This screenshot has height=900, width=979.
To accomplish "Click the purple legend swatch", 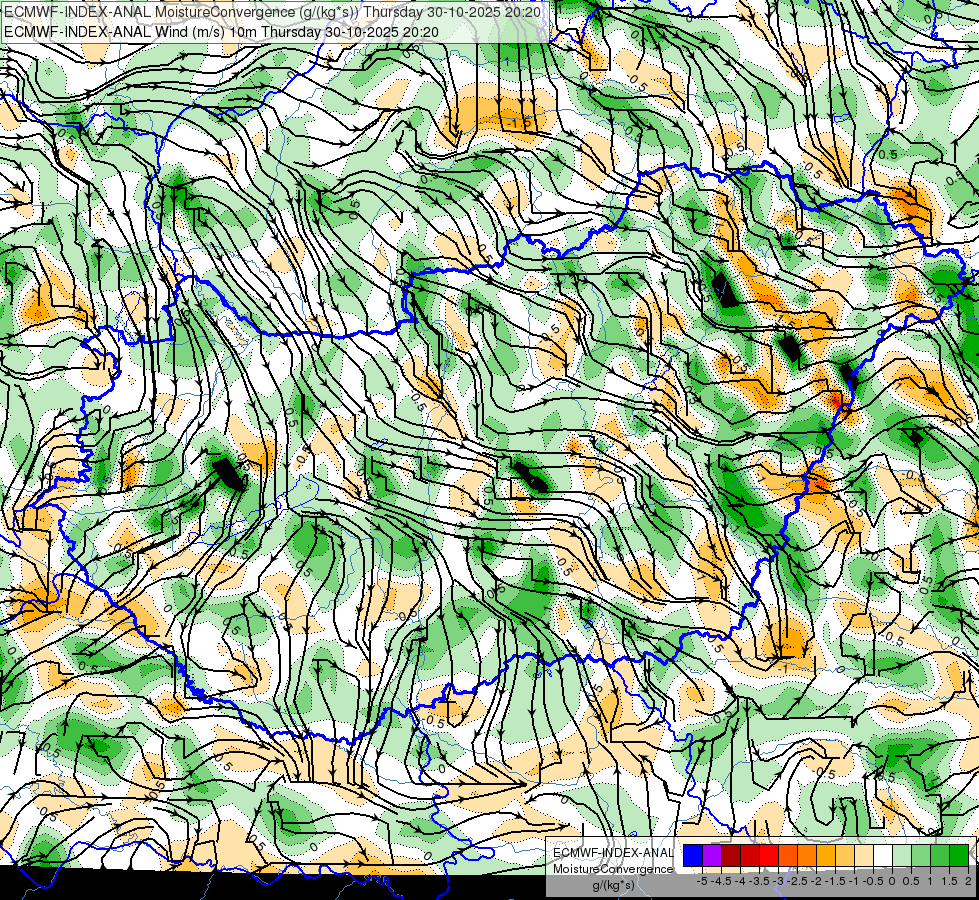I will (712, 855).
